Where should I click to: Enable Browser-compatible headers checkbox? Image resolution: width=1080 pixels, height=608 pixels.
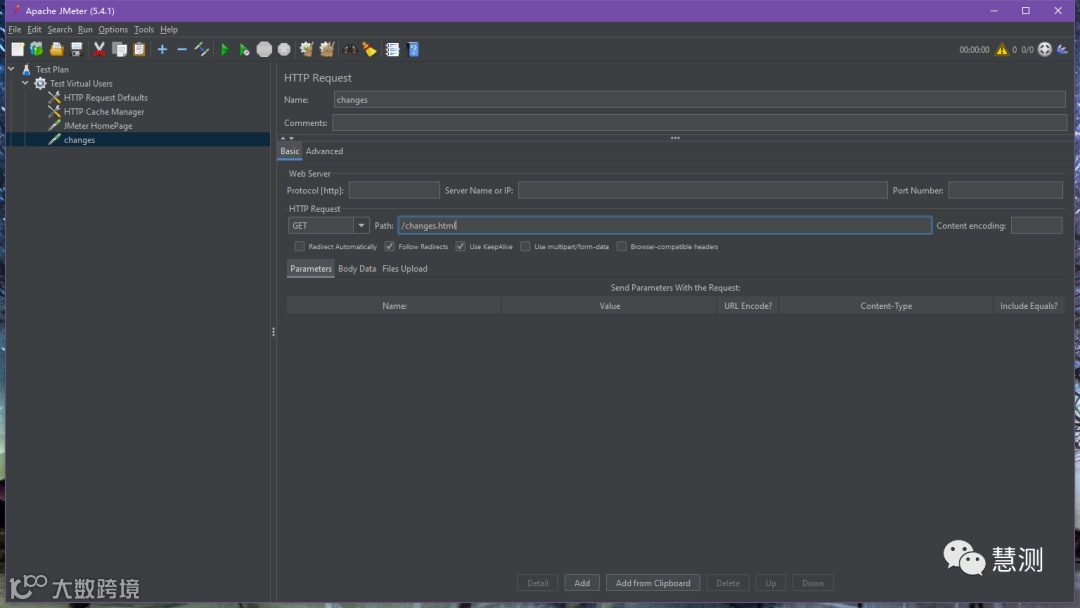tap(621, 247)
